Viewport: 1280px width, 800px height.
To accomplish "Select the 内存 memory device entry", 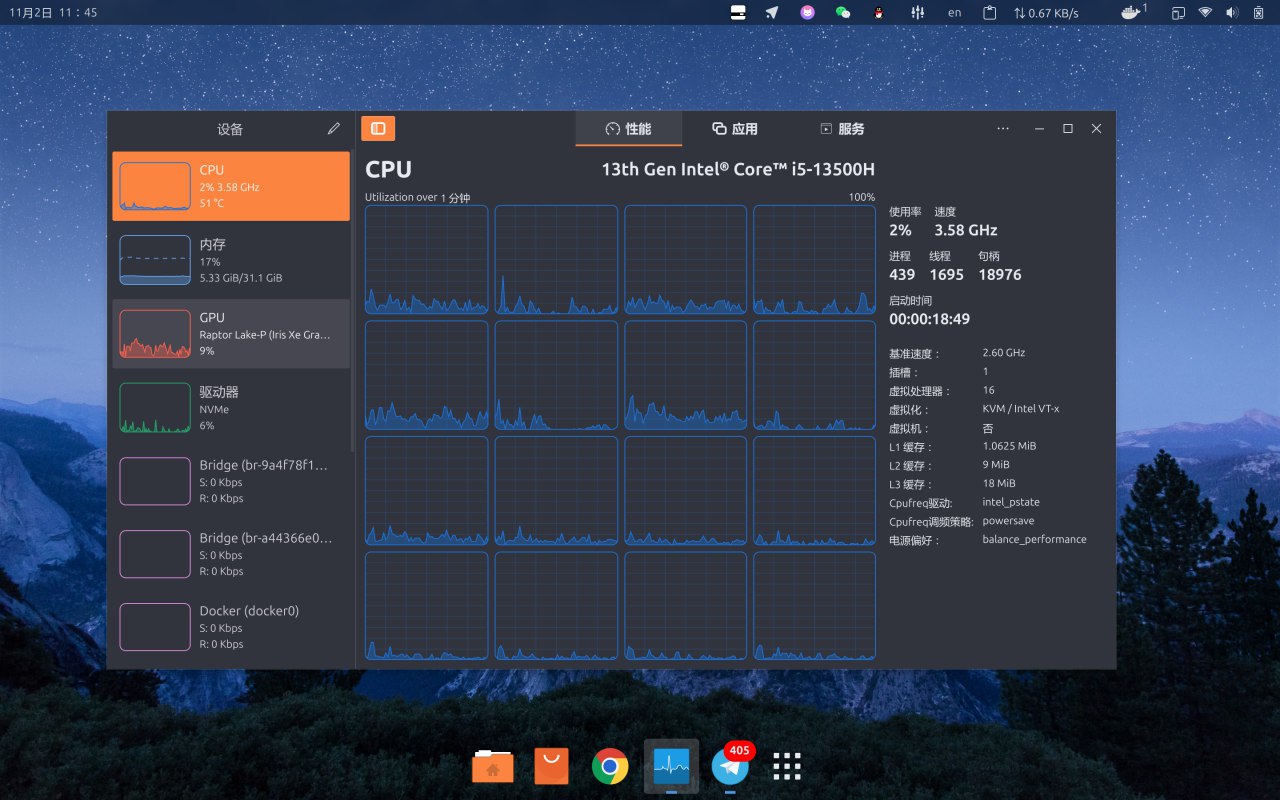I will click(x=230, y=260).
